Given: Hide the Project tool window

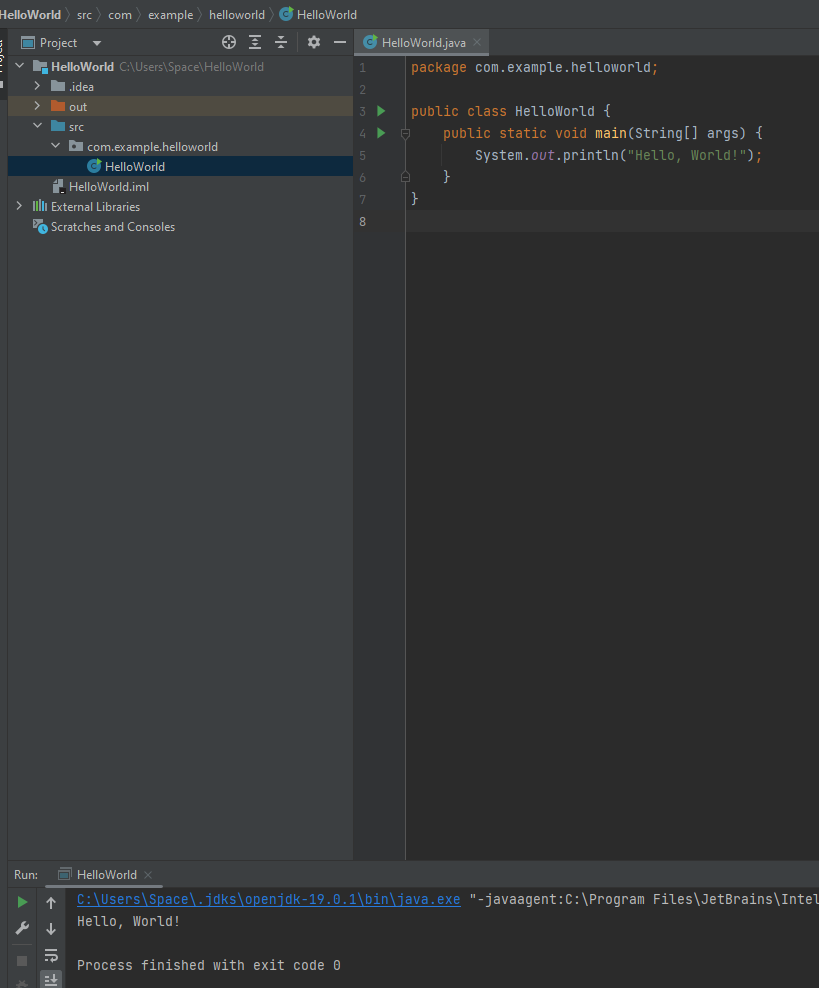Looking at the screenshot, I should pos(341,42).
